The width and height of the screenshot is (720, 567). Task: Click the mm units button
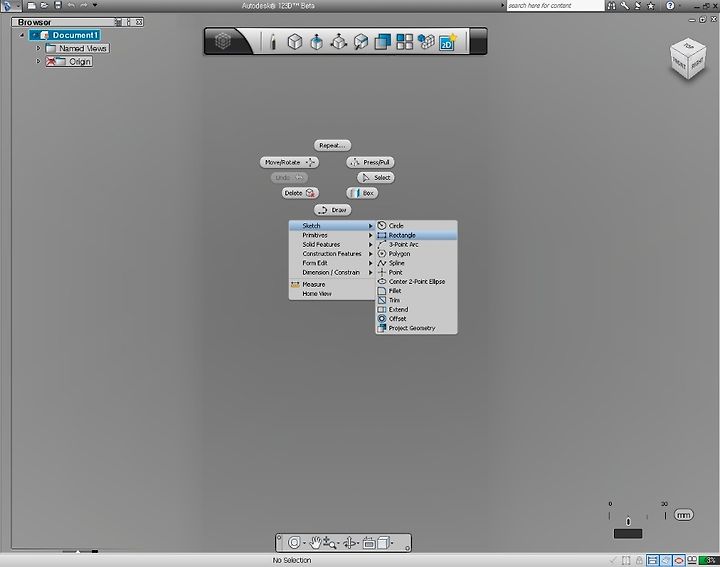[x=683, y=515]
